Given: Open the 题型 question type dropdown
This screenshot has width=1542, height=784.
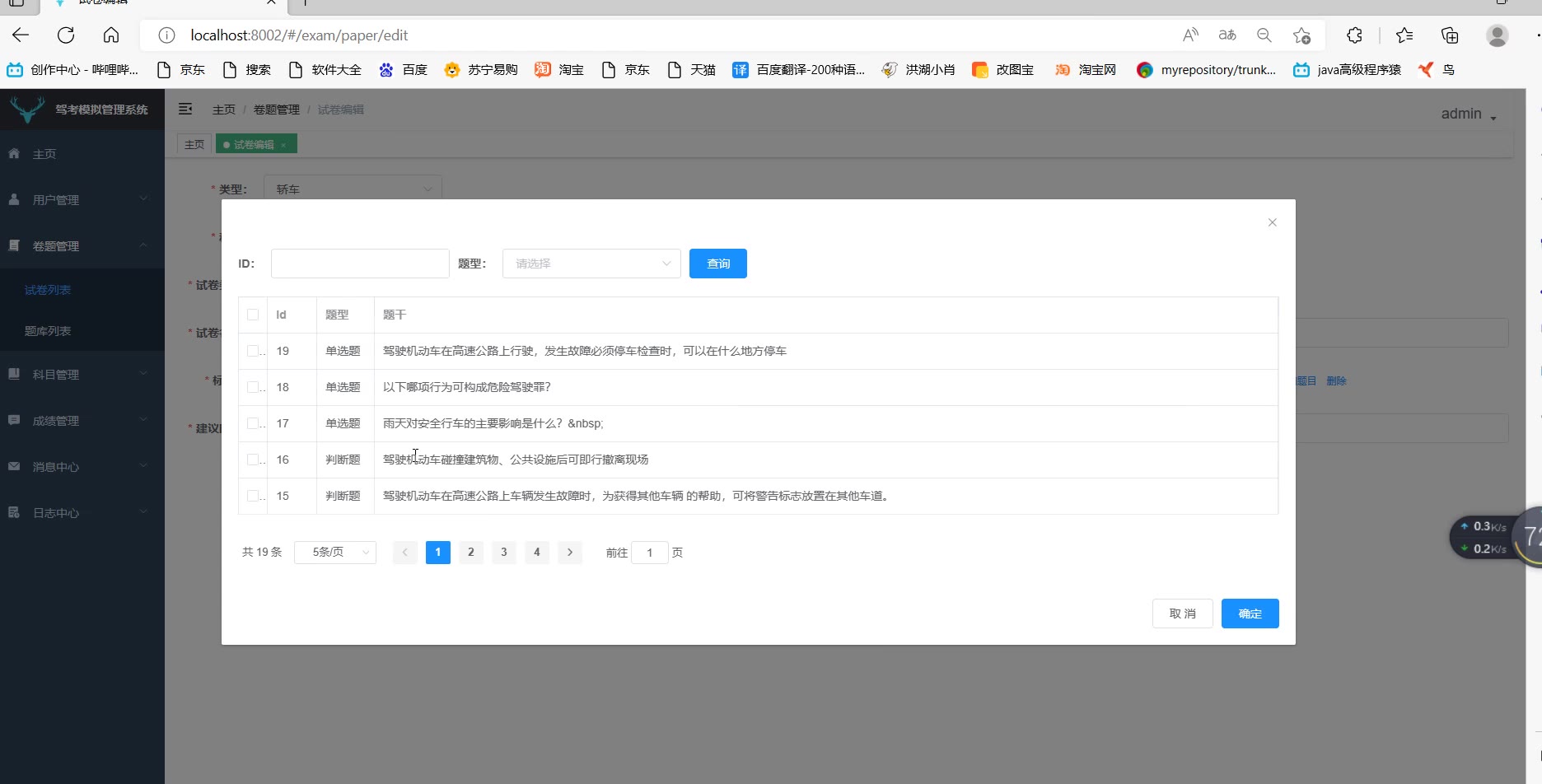Looking at the screenshot, I should pos(591,264).
